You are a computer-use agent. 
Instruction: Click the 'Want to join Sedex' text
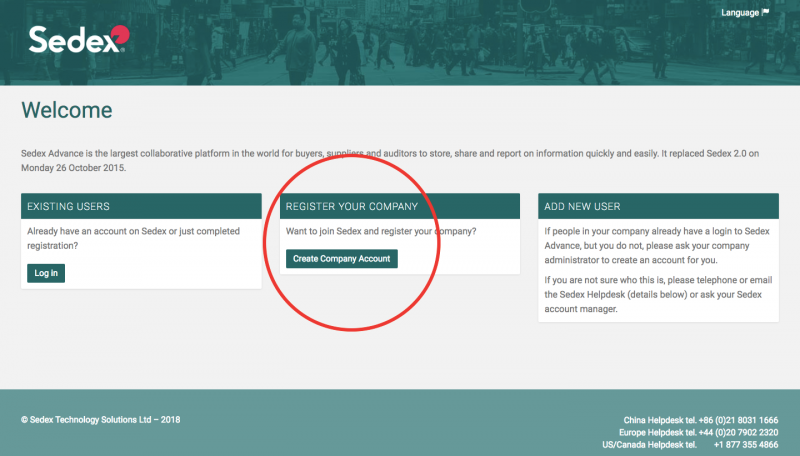click(381, 232)
